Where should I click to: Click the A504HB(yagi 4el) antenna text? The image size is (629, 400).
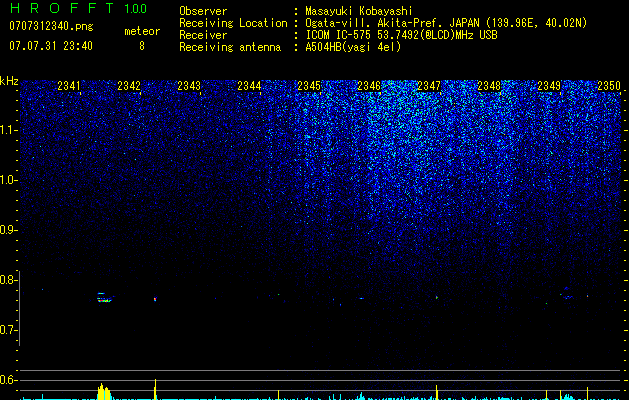click(353, 47)
